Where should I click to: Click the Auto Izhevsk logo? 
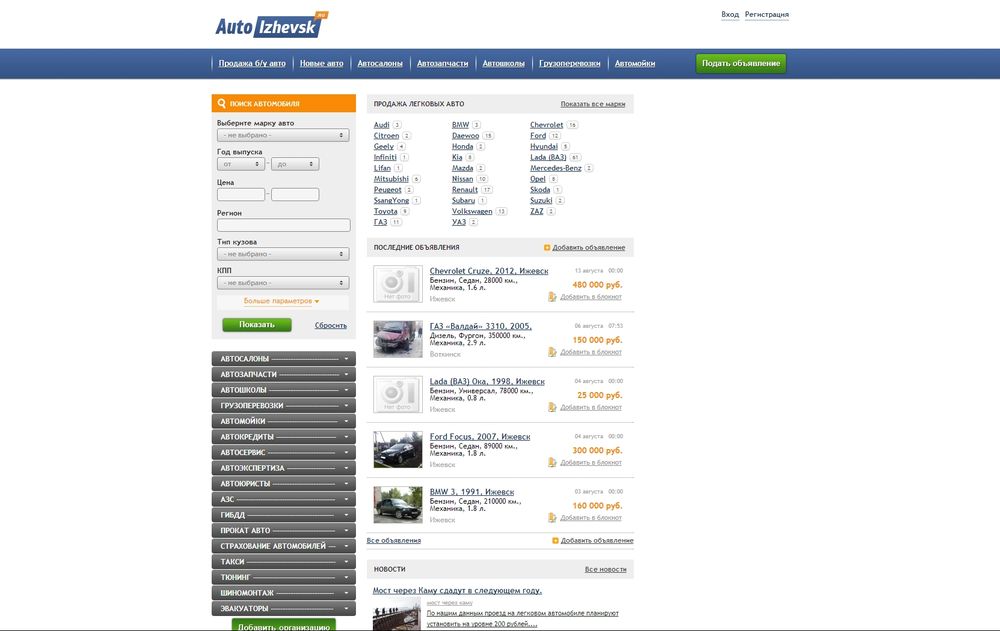271,25
